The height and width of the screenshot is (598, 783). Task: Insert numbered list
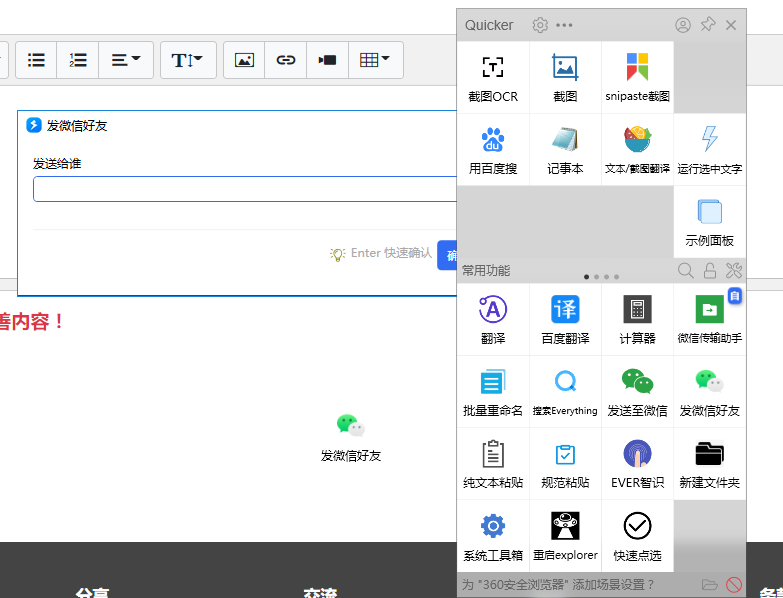click(78, 60)
